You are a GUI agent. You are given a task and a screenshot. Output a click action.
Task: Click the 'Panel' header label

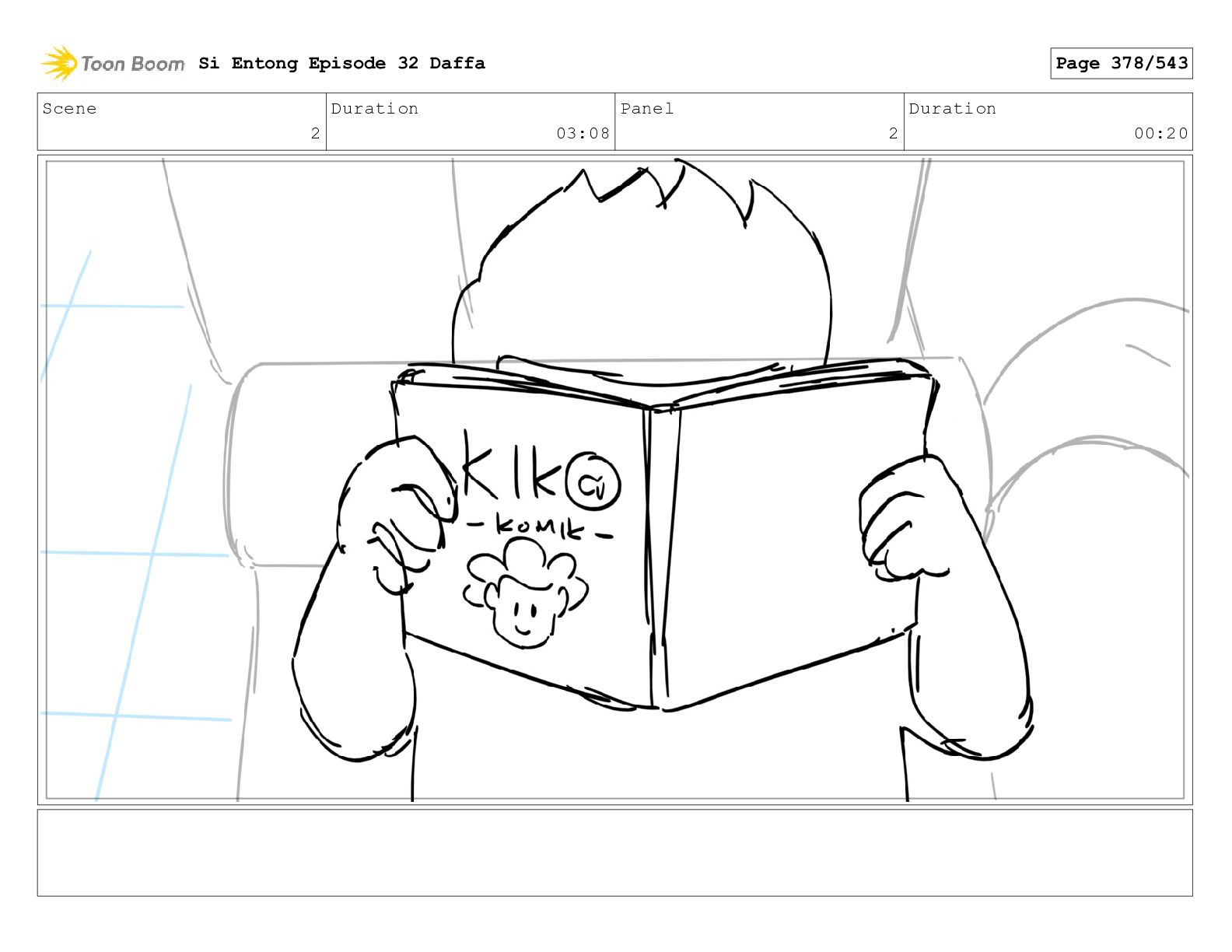pyautogui.click(x=647, y=109)
